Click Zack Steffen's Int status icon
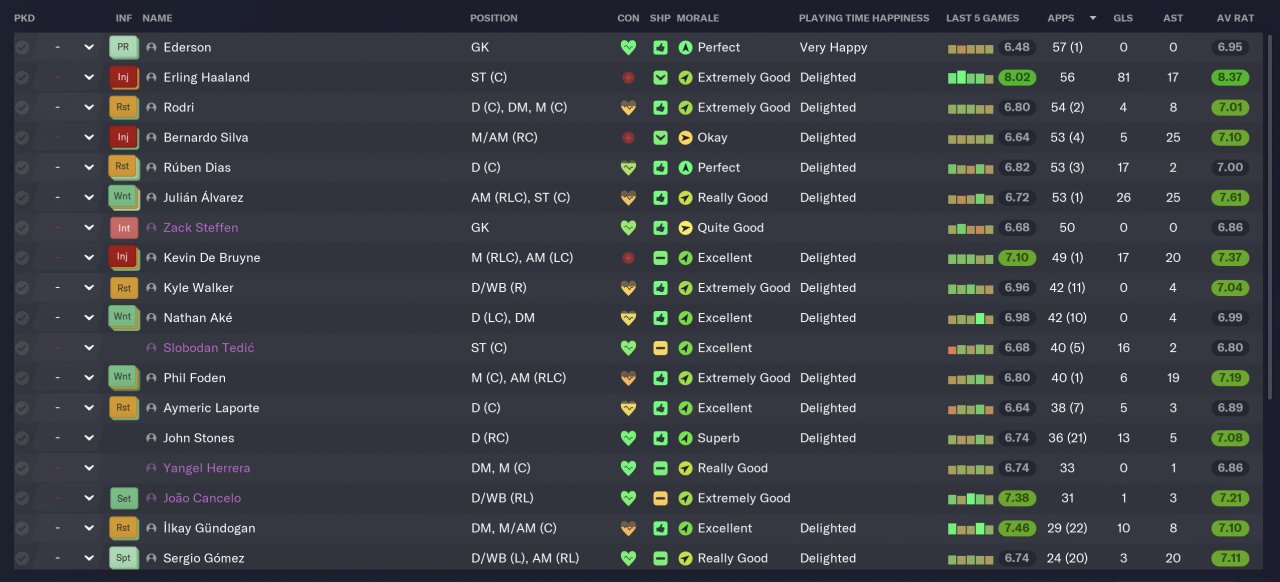 (122, 227)
